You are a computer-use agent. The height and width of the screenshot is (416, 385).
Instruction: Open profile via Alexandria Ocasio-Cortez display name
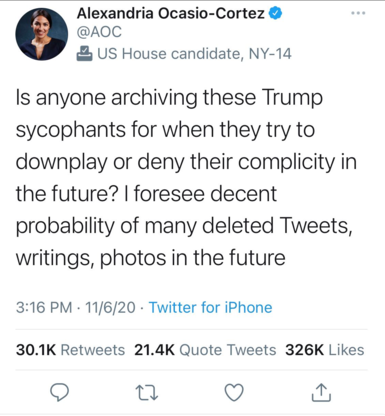170,13
